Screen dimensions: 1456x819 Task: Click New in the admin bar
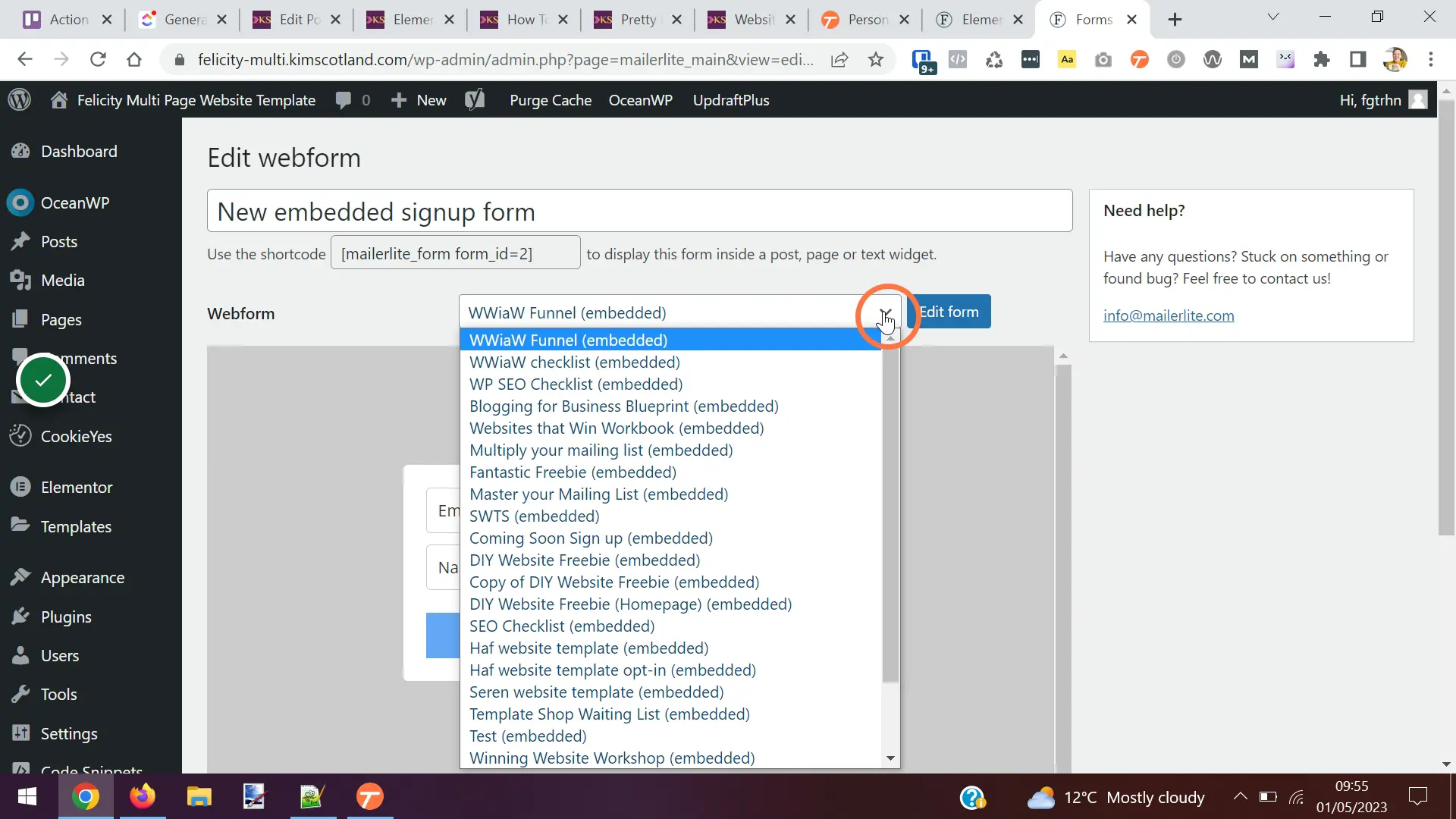[x=419, y=100]
